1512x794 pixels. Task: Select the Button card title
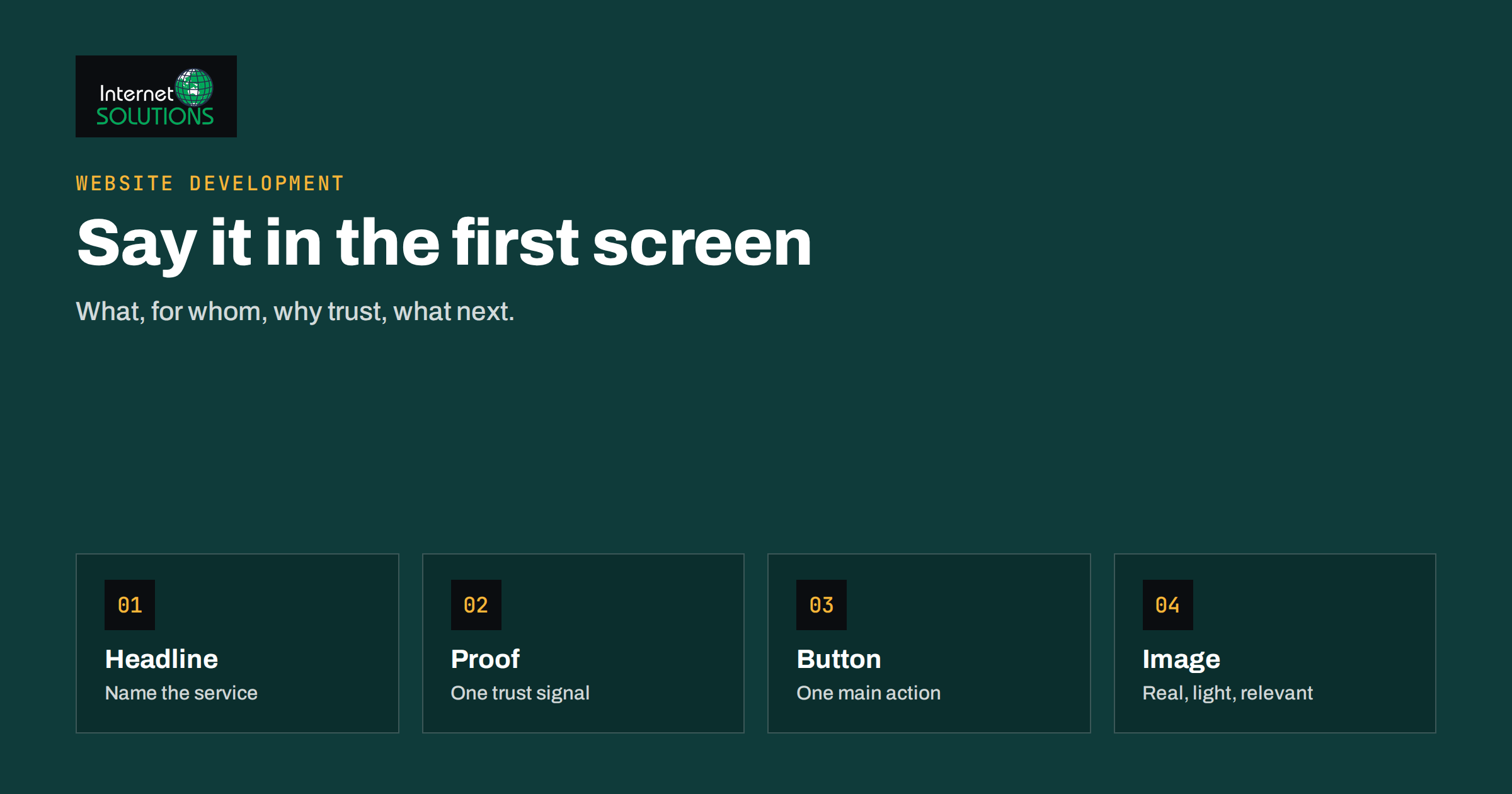tap(839, 659)
